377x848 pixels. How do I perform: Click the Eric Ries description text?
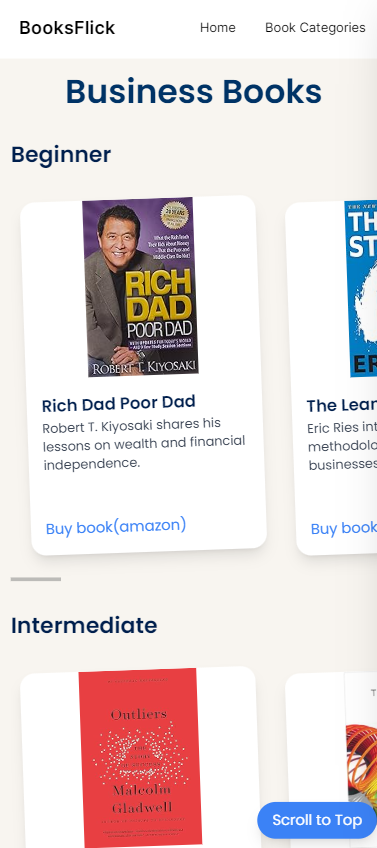pyautogui.click(x=342, y=447)
